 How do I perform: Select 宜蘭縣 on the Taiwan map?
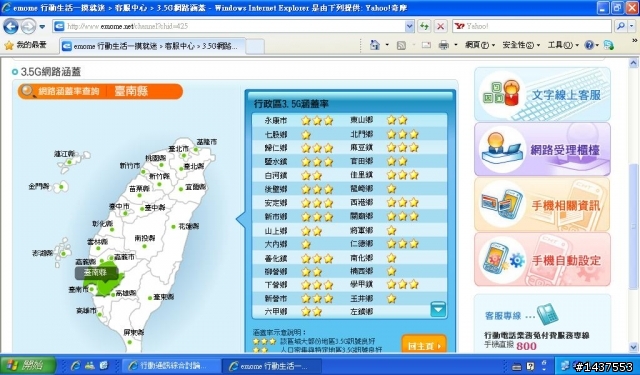196,187
